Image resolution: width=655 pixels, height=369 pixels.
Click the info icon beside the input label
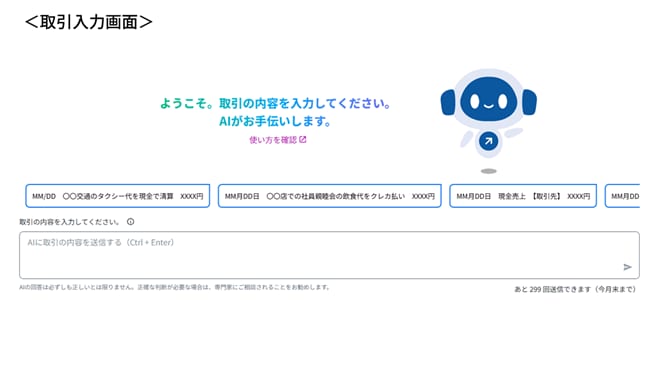point(131,221)
